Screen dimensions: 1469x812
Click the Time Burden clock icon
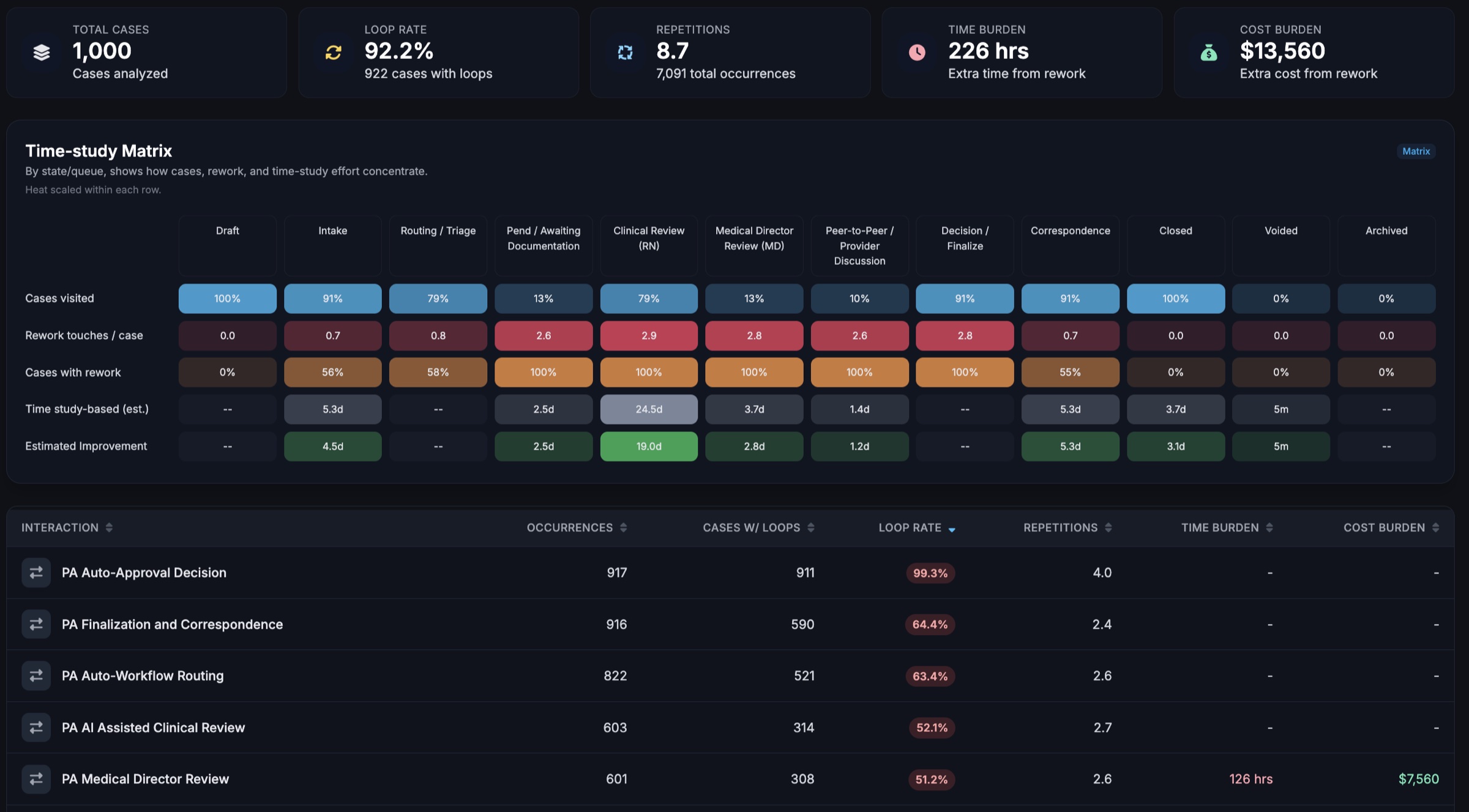917,53
